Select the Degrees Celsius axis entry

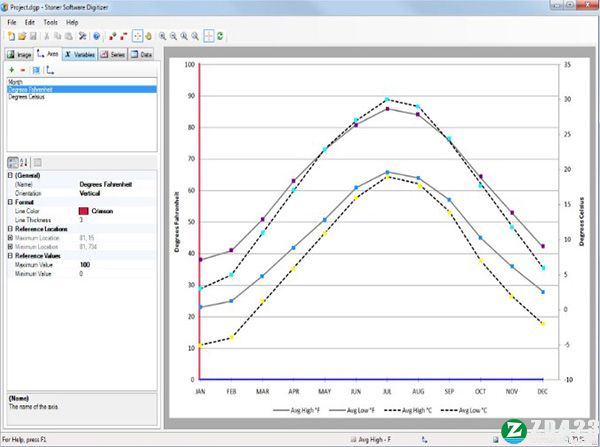pyautogui.click(x=82, y=97)
